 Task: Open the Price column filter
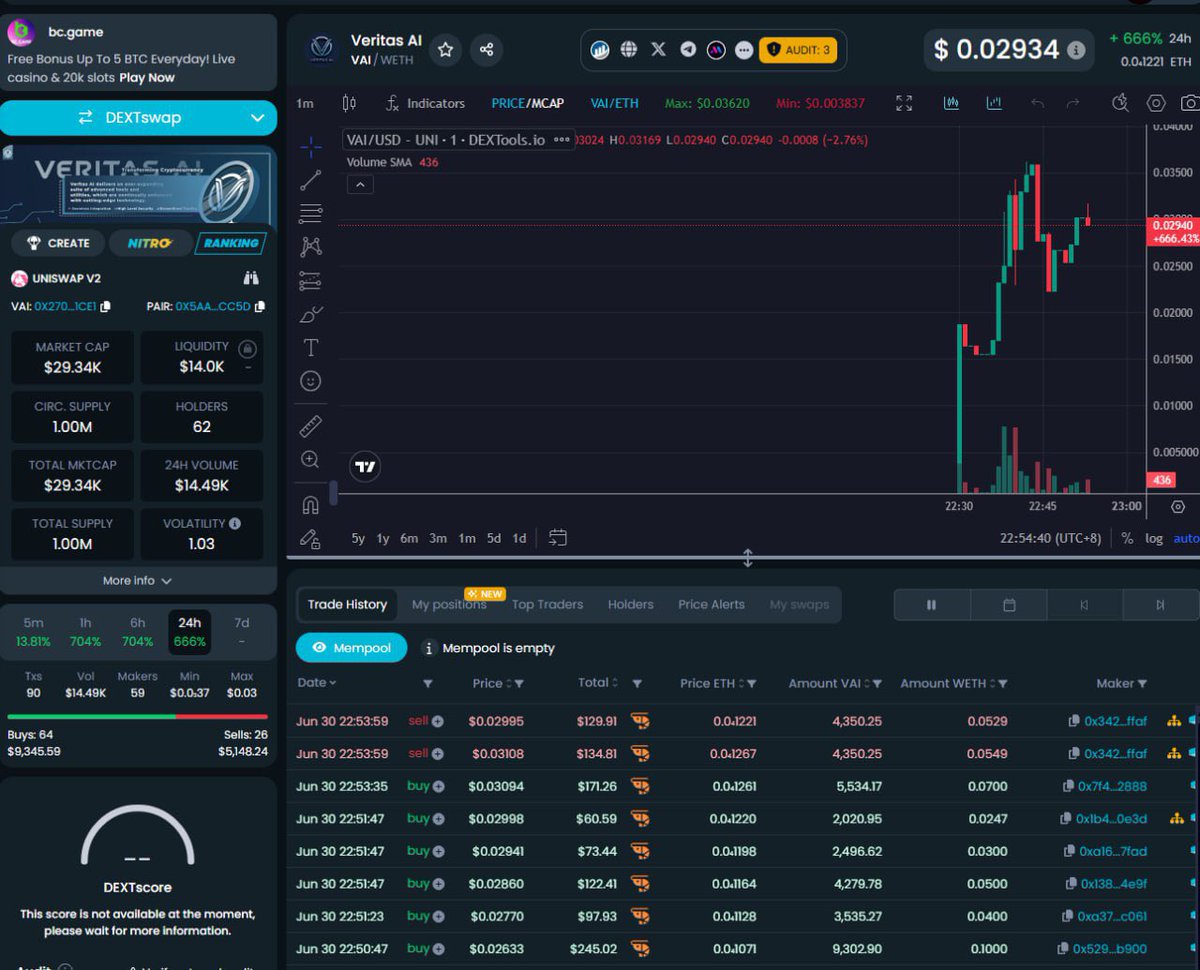coord(520,684)
